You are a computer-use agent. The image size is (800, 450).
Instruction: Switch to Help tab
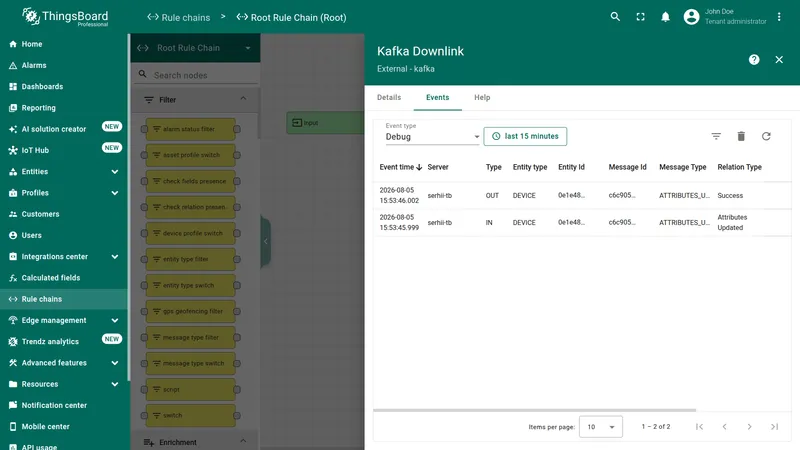482,97
